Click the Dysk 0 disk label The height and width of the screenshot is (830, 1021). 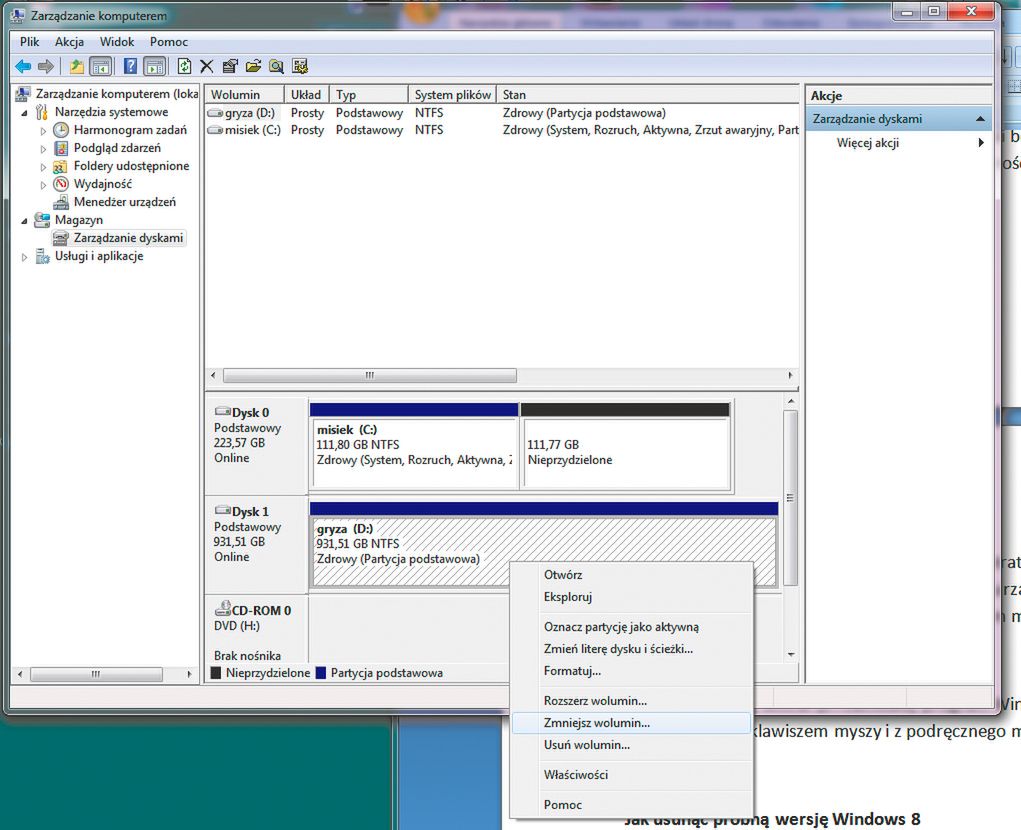[x=251, y=413]
